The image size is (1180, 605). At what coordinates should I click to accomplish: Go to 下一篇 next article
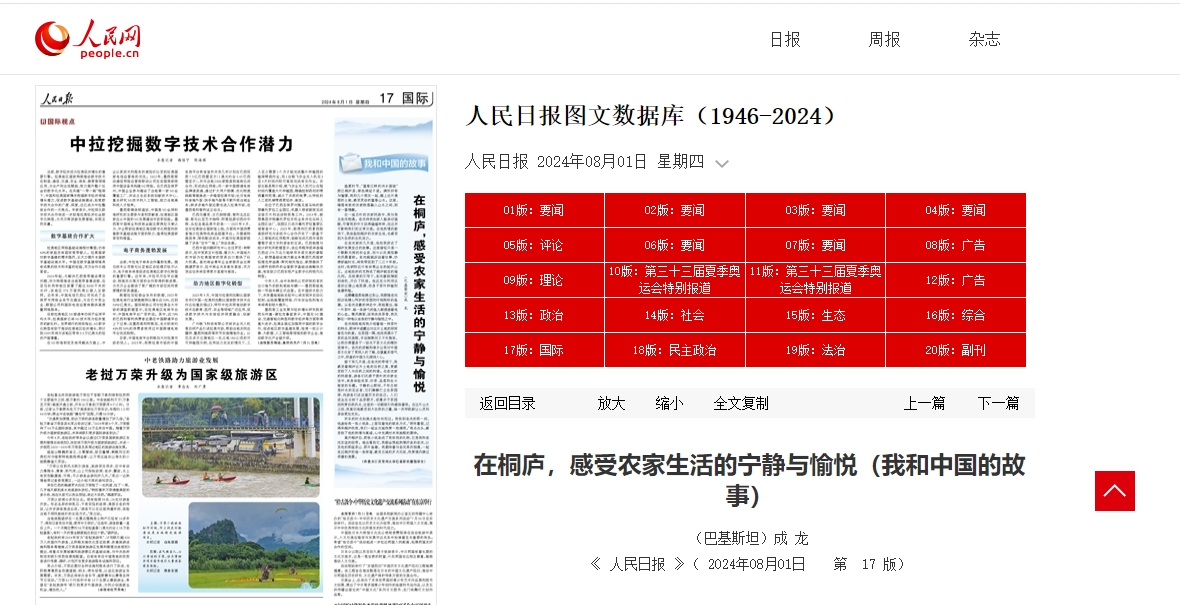pyautogui.click(x=998, y=403)
